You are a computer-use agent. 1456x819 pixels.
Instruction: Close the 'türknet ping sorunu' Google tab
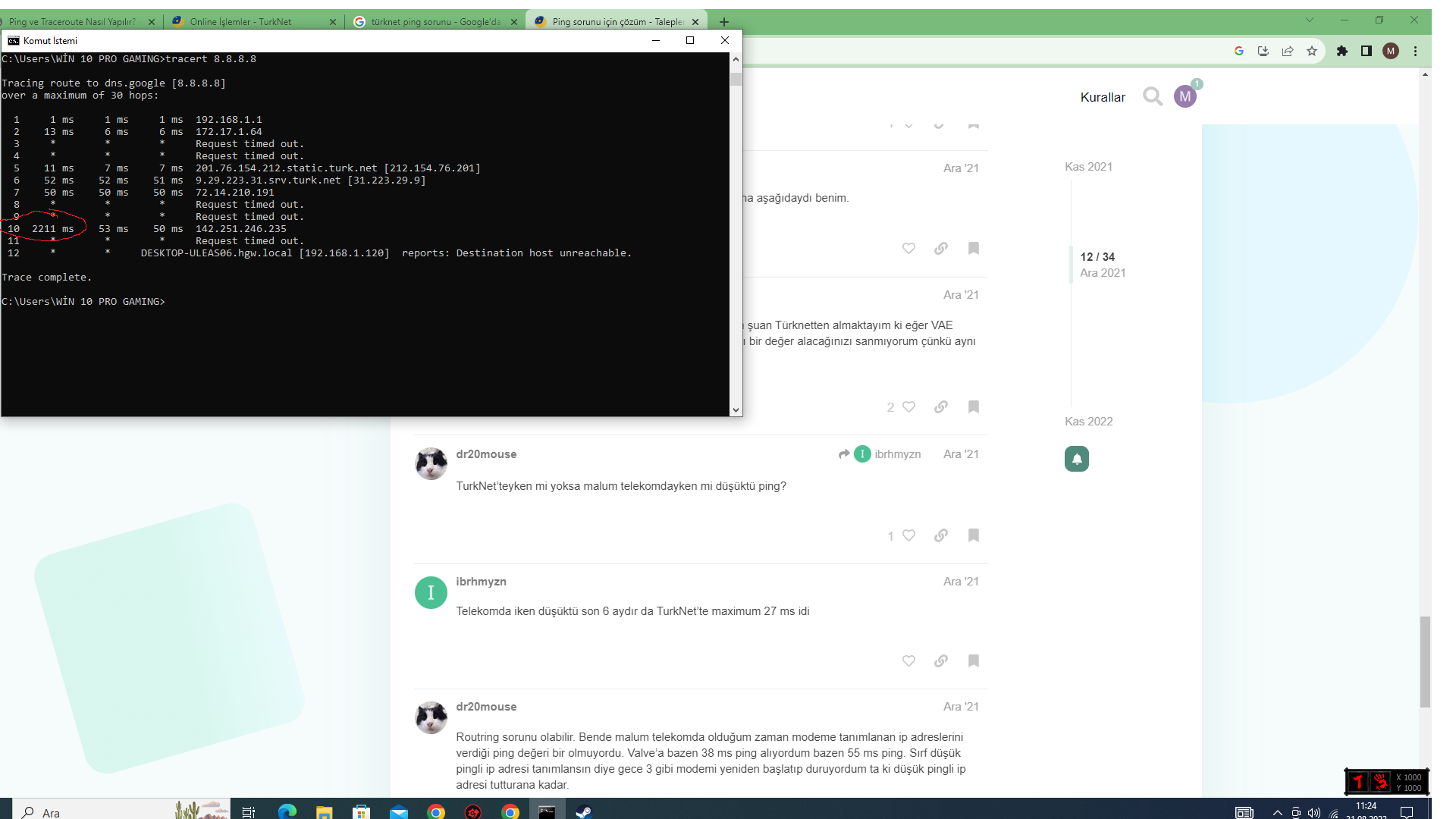(514, 22)
